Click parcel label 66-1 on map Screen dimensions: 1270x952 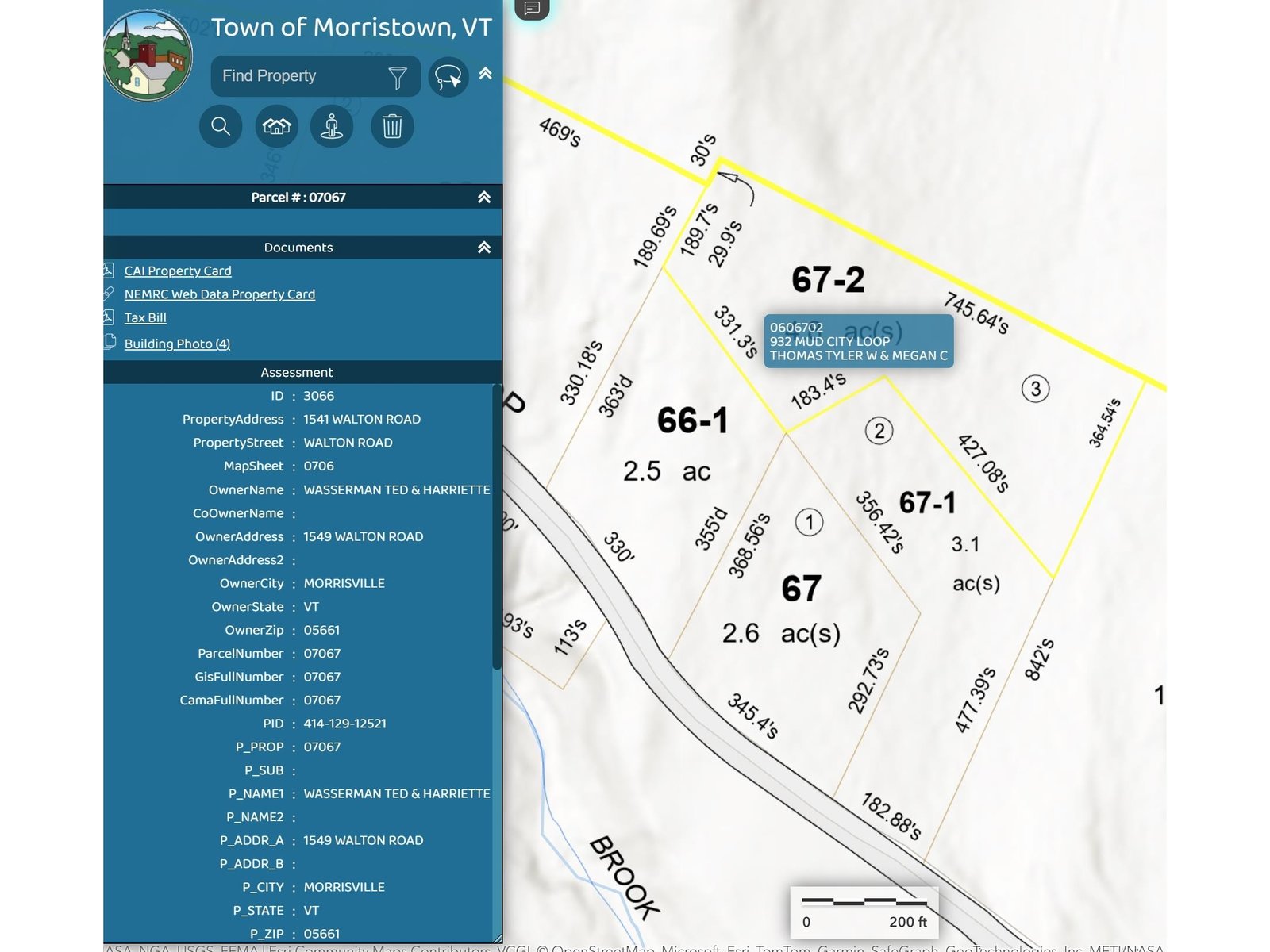coord(692,420)
